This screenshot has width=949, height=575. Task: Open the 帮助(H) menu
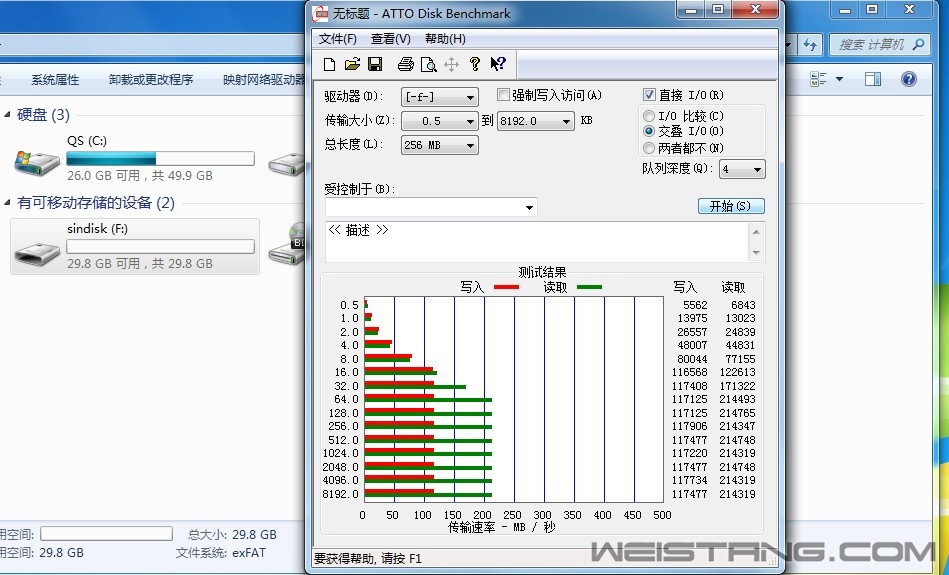point(445,39)
